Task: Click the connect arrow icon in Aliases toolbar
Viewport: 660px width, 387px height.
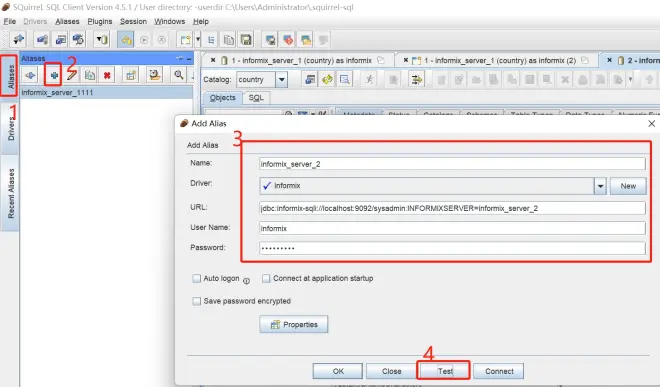Action: click(x=30, y=75)
